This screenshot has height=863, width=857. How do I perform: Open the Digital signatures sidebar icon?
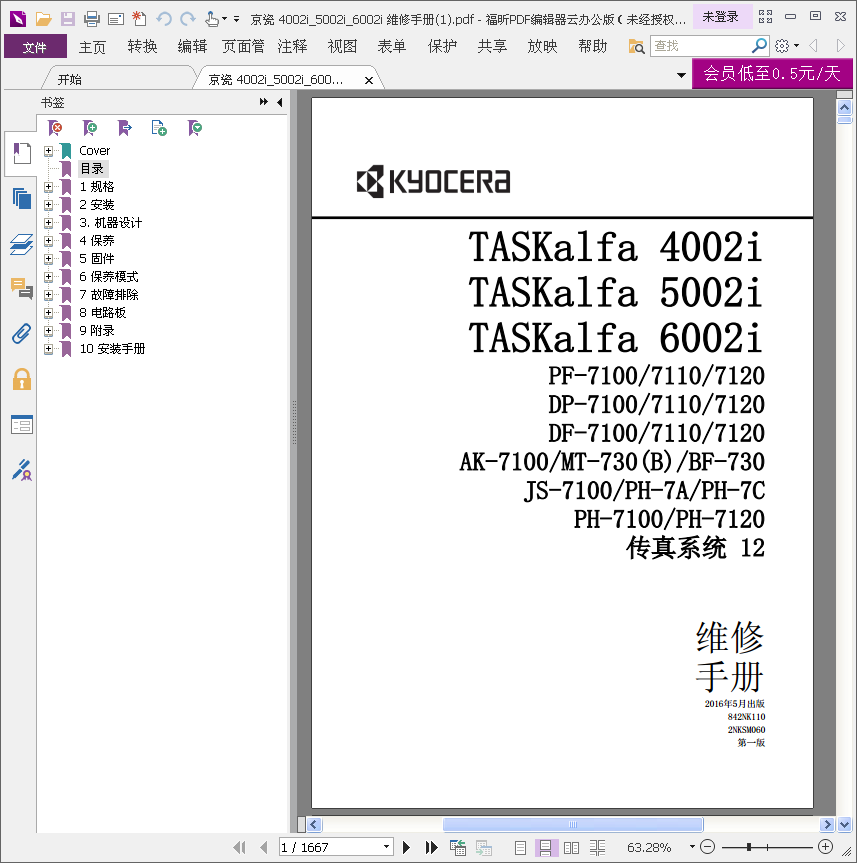(x=21, y=470)
